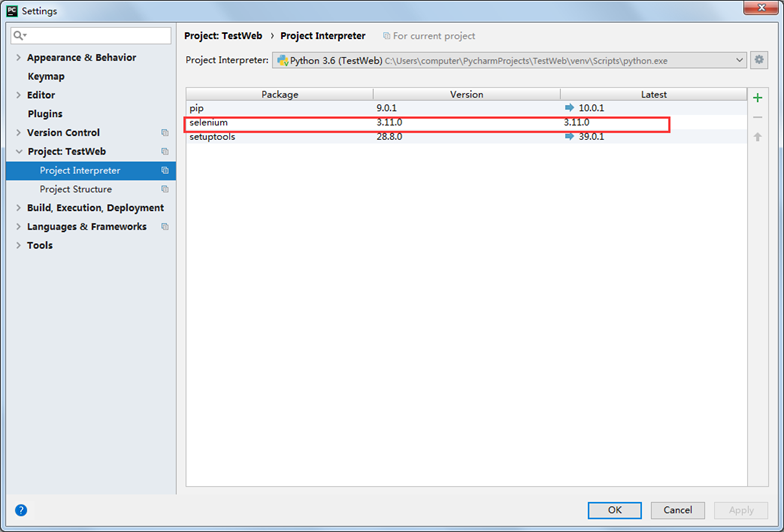Expand the Editor section
This screenshot has height=532, width=784.
tap(18, 95)
